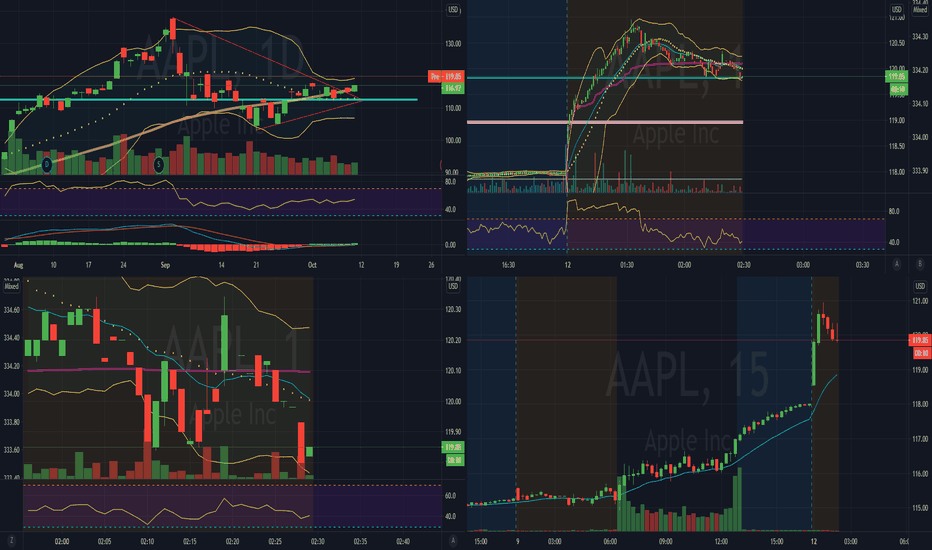Click the 334.10 price on the far-right axis
This screenshot has height=550, width=932.
point(920,103)
